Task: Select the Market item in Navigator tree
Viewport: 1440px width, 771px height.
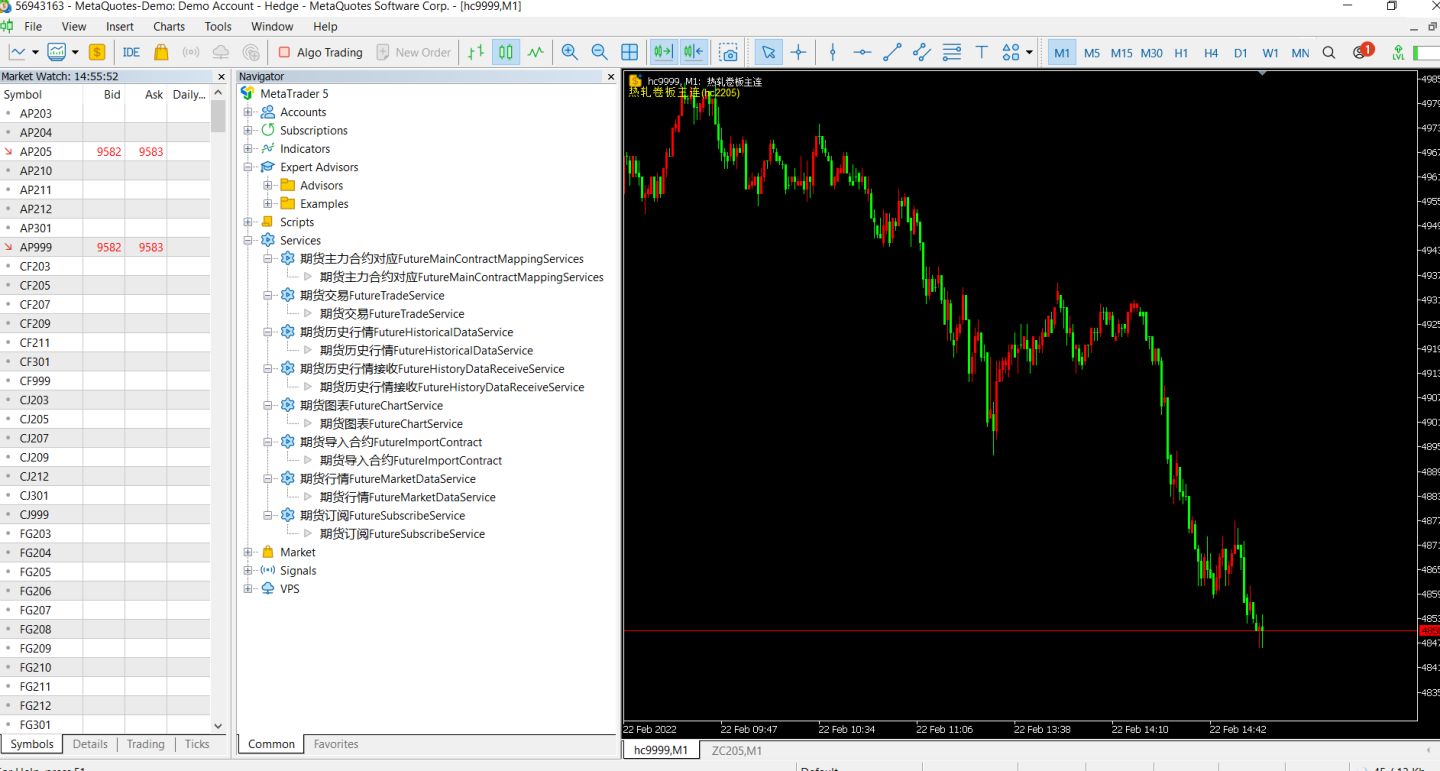Action: pyautogui.click(x=297, y=552)
